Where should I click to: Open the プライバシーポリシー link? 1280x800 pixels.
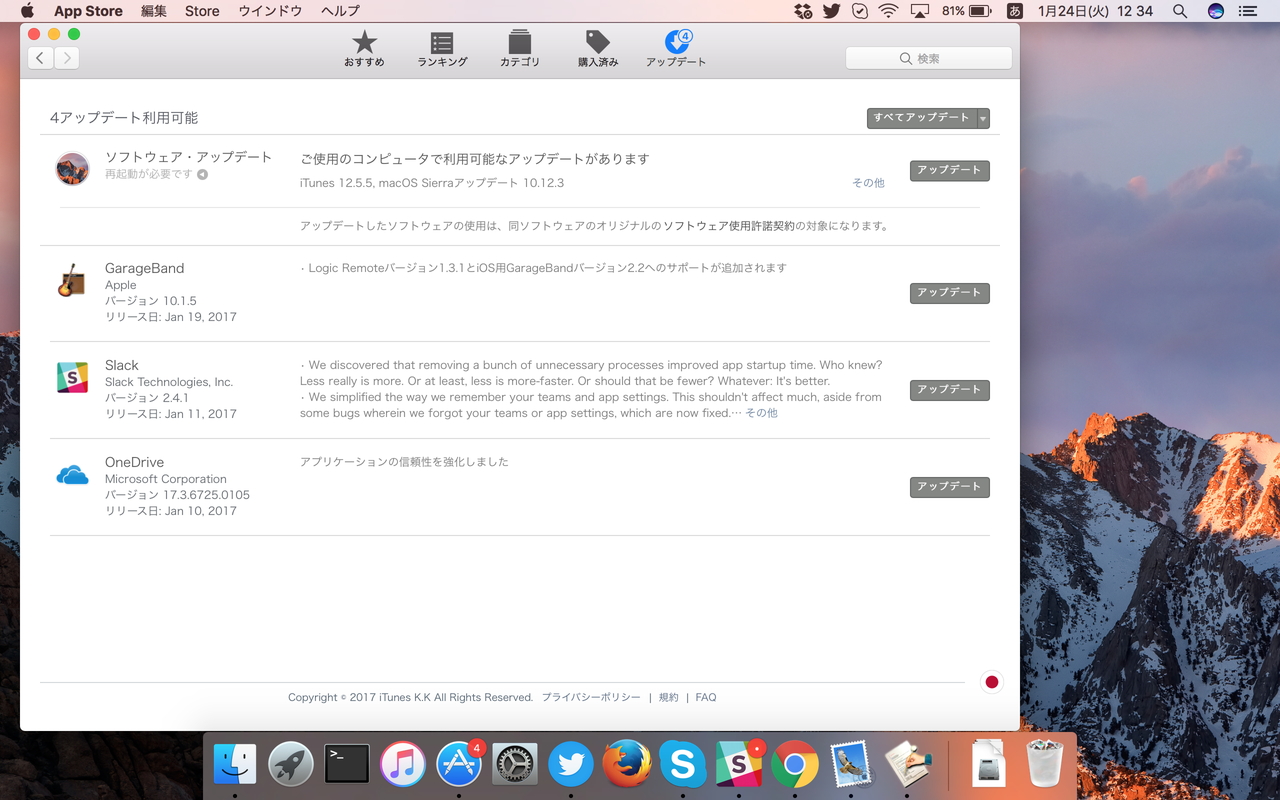(591, 697)
